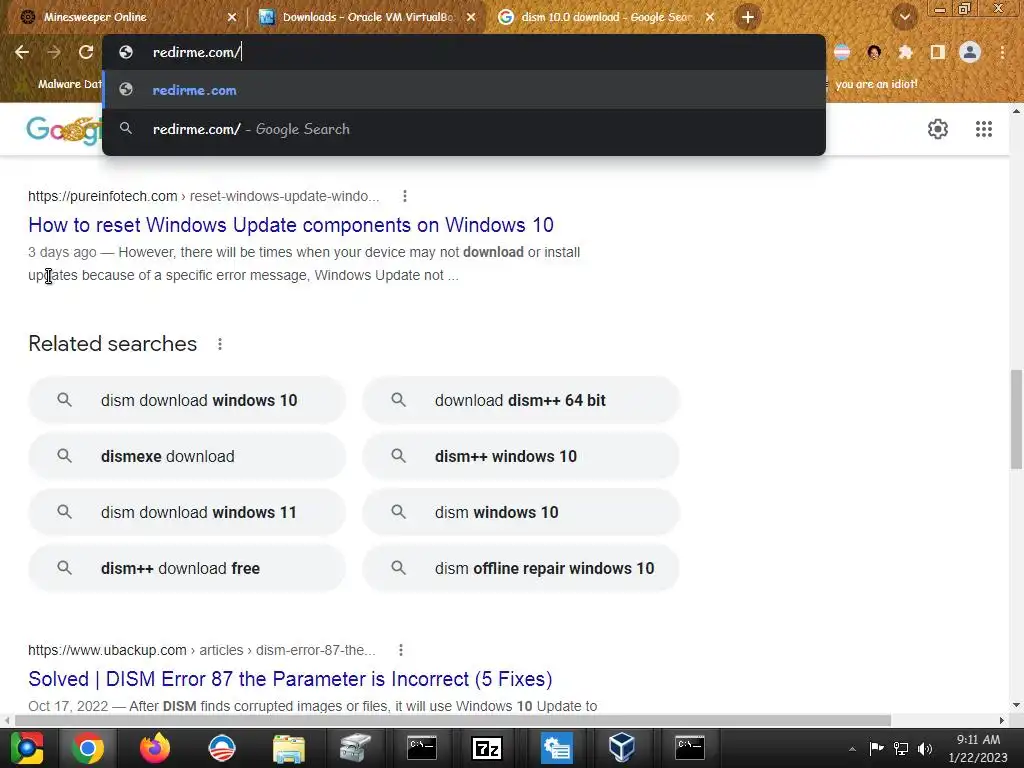Viewport: 1024px width, 768px height.
Task: Click the vertical scrollbar thumb
Action: (1016, 419)
